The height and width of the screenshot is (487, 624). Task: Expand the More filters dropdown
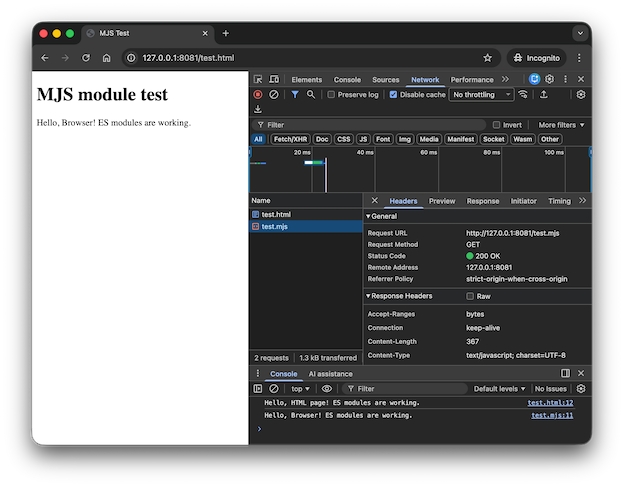pos(561,125)
